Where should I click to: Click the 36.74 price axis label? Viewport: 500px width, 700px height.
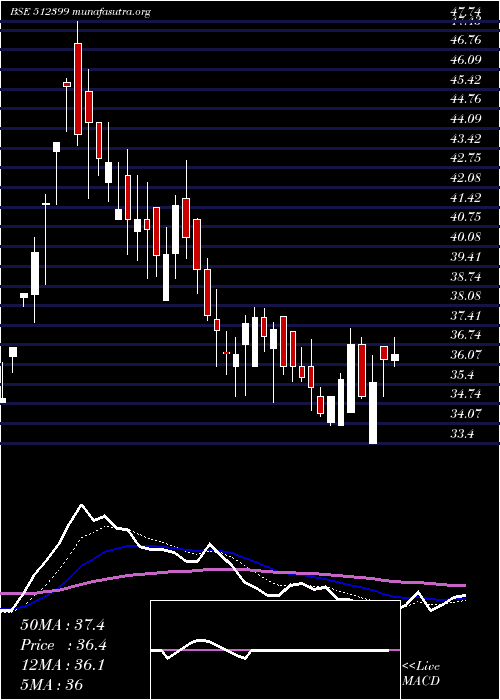[x=466, y=335]
